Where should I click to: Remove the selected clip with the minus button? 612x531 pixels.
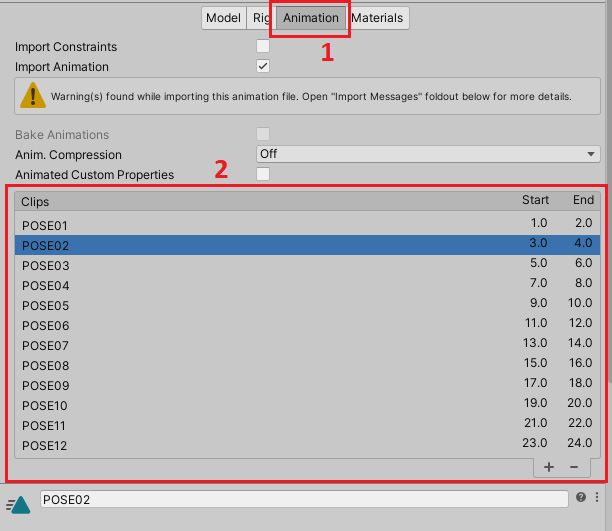[x=574, y=467]
